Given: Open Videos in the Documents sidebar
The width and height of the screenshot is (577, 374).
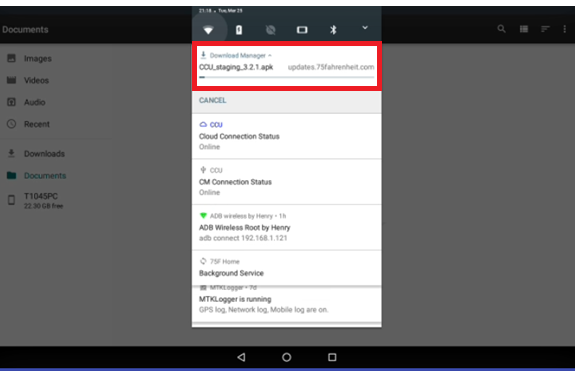Looking at the screenshot, I should [x=55, y=80].
